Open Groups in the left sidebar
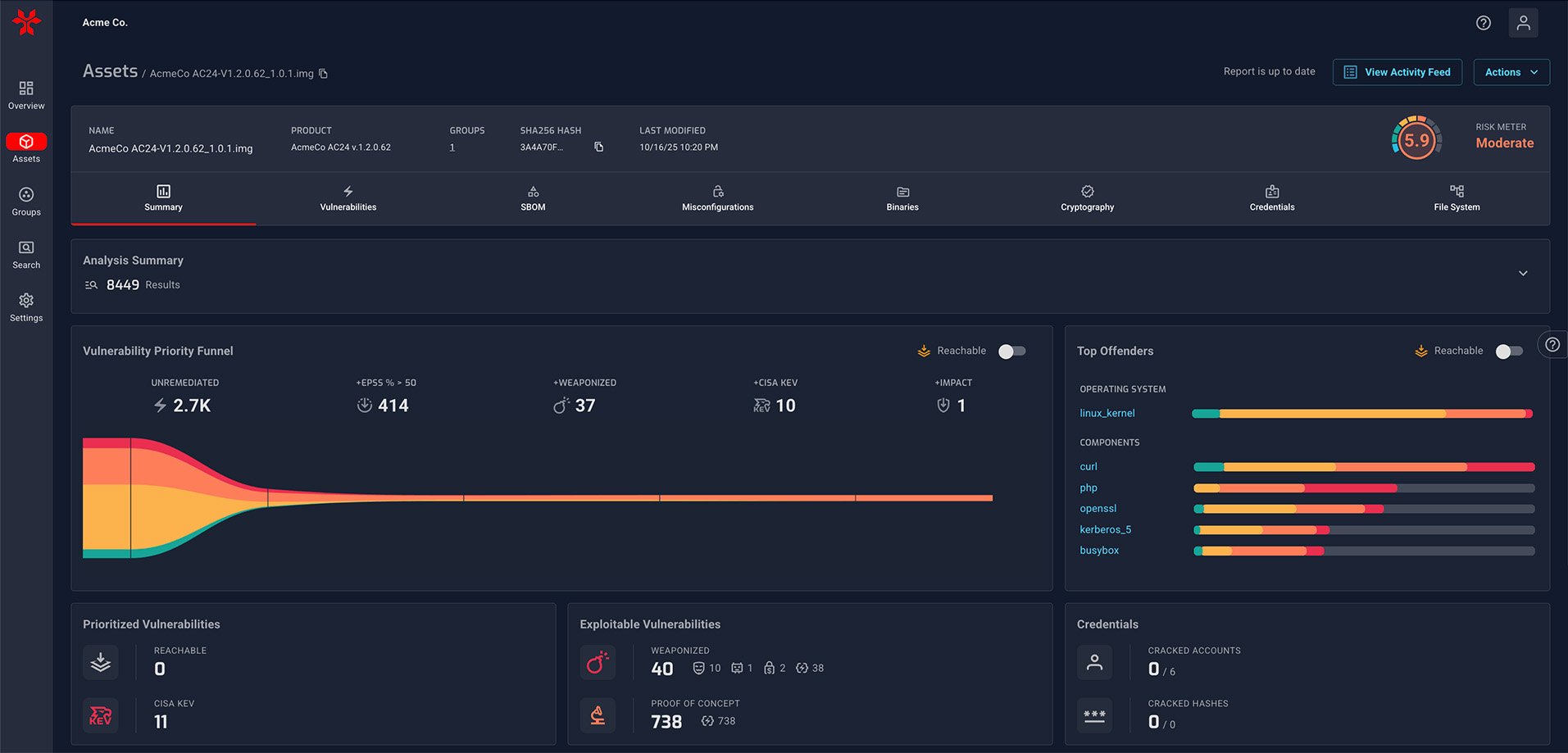Screen dimensions: 1568x753 26,201
